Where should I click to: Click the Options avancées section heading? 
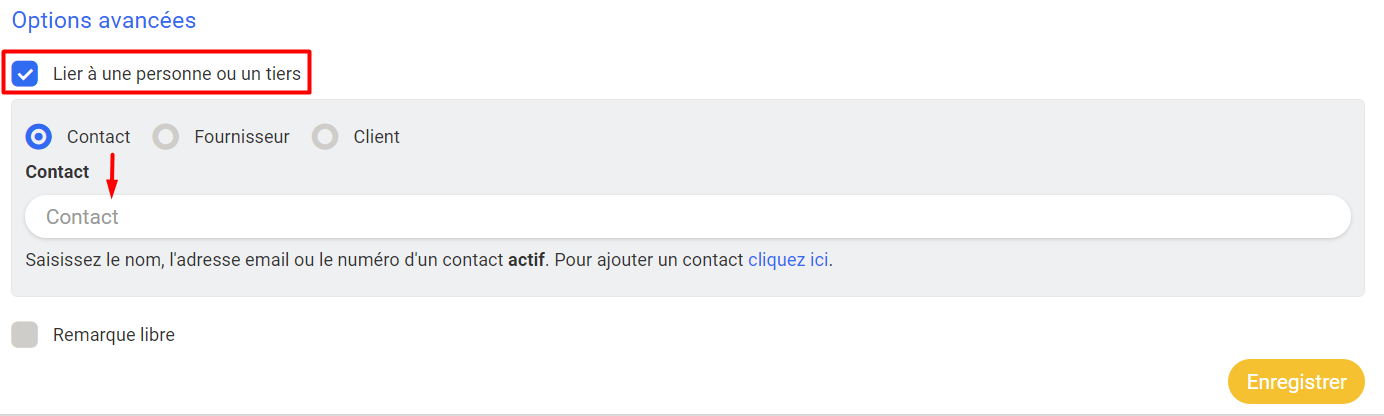point(104,20)
